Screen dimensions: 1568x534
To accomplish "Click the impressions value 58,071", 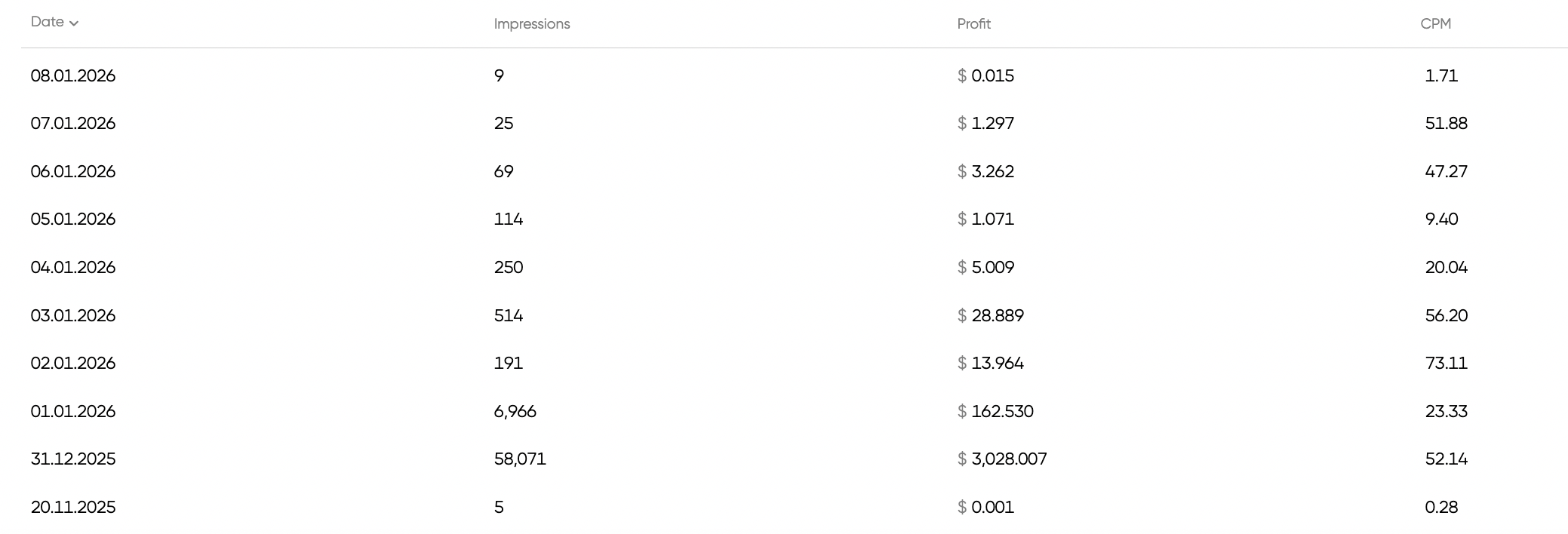I will (520, 459).
